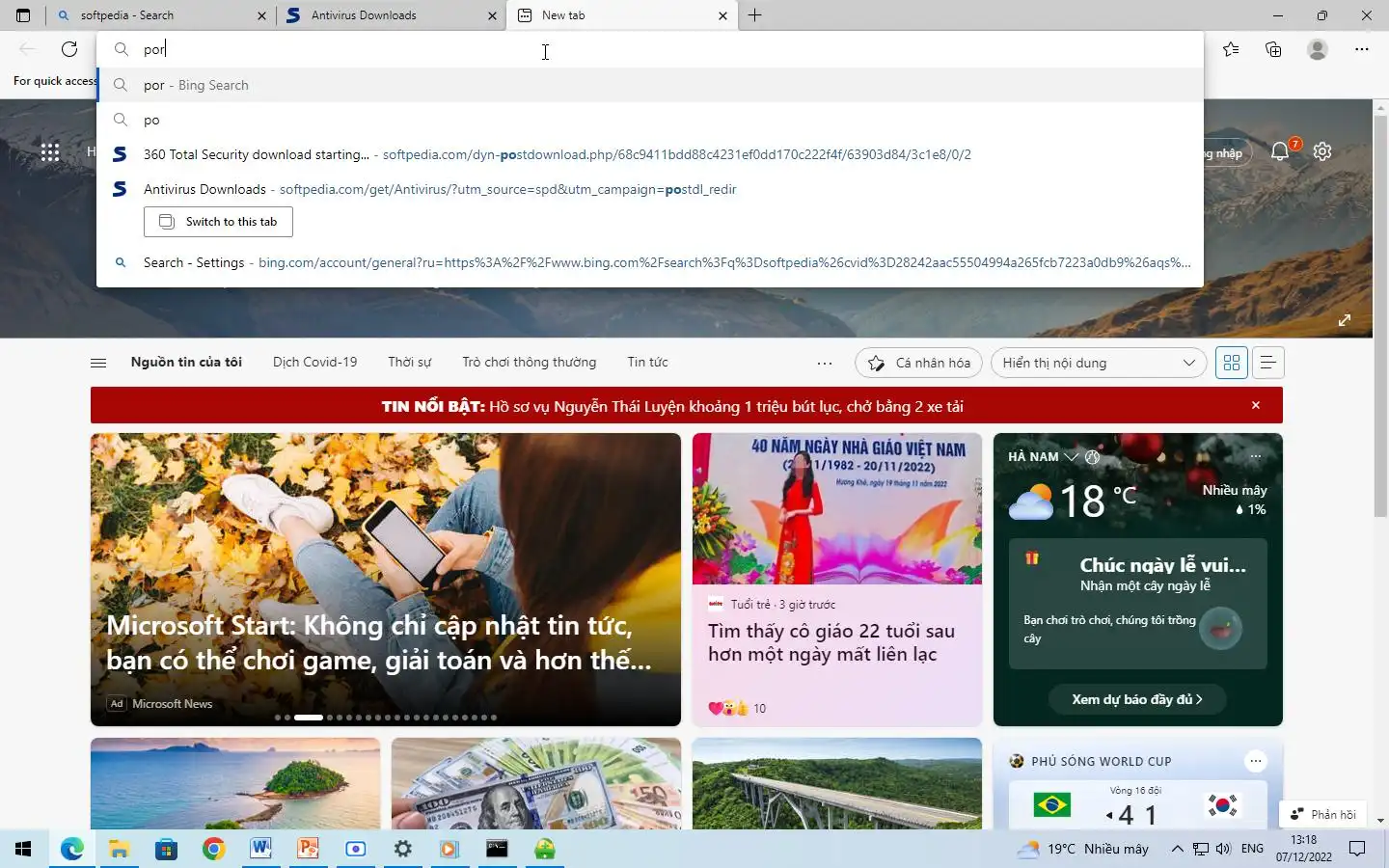This screenshot has height=868, width=1389.
Task: Dismiss the breaking news red banner
Action: coord(1256,405)
